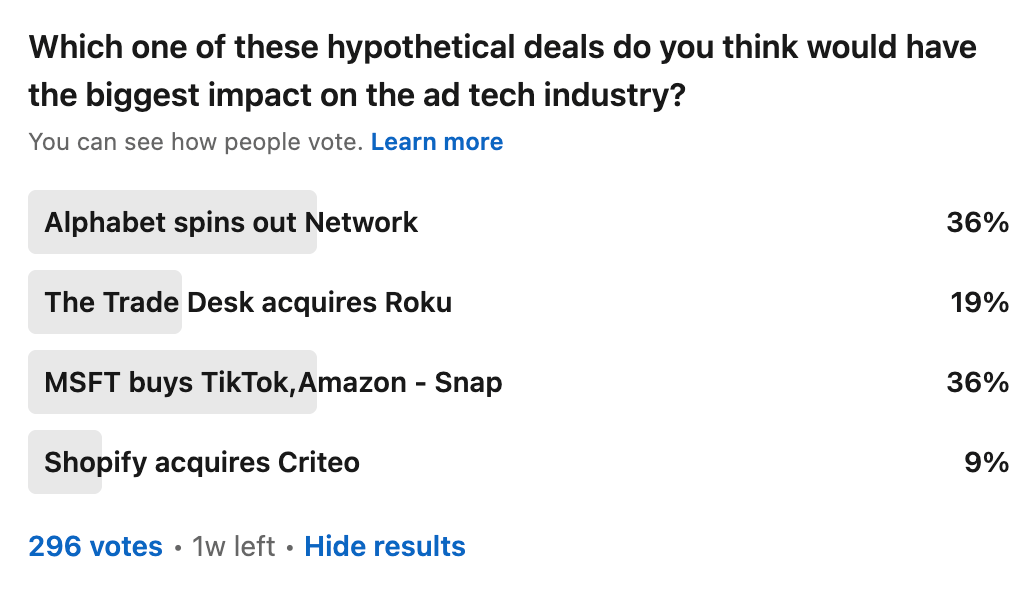Click the poll question heading text

coord(502,71)
